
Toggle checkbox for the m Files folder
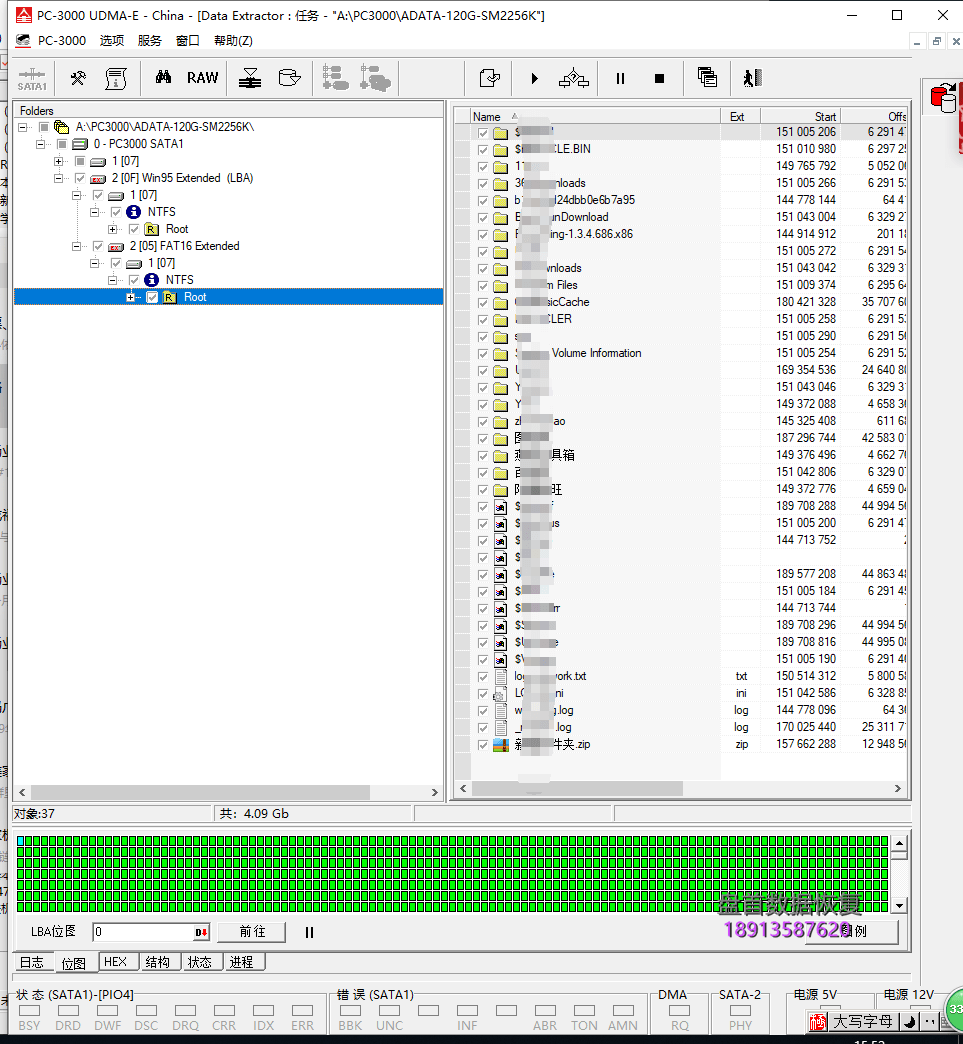(x=483, y=286)
